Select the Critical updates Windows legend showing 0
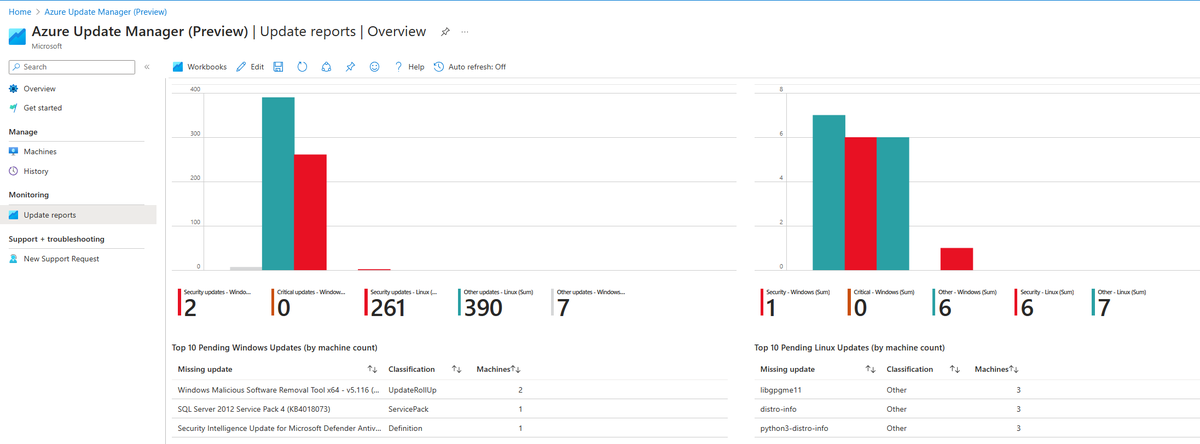 (308, 303)
